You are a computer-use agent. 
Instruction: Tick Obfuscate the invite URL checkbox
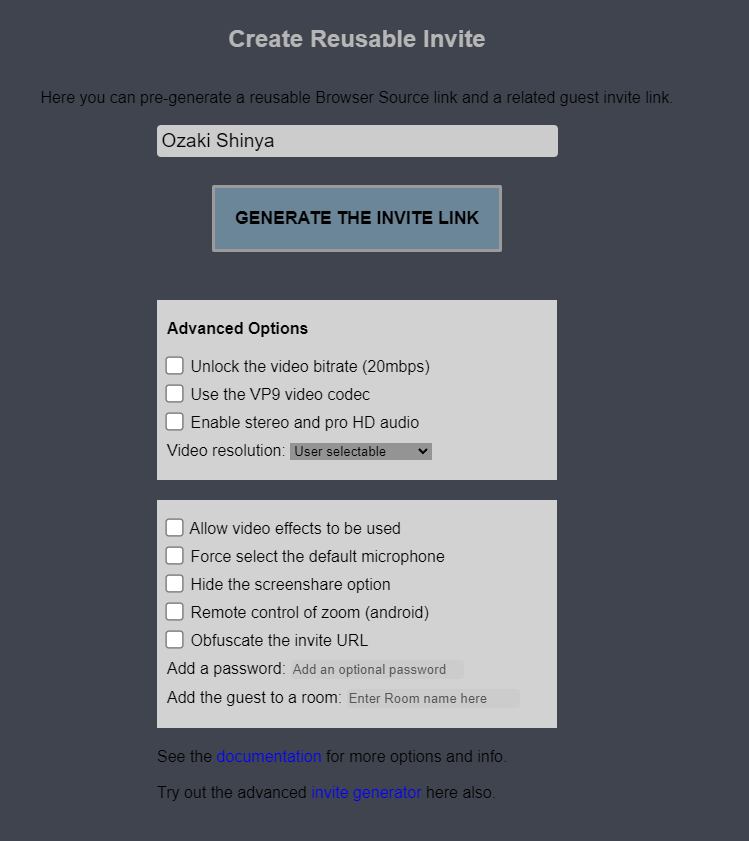click(175, 640)
